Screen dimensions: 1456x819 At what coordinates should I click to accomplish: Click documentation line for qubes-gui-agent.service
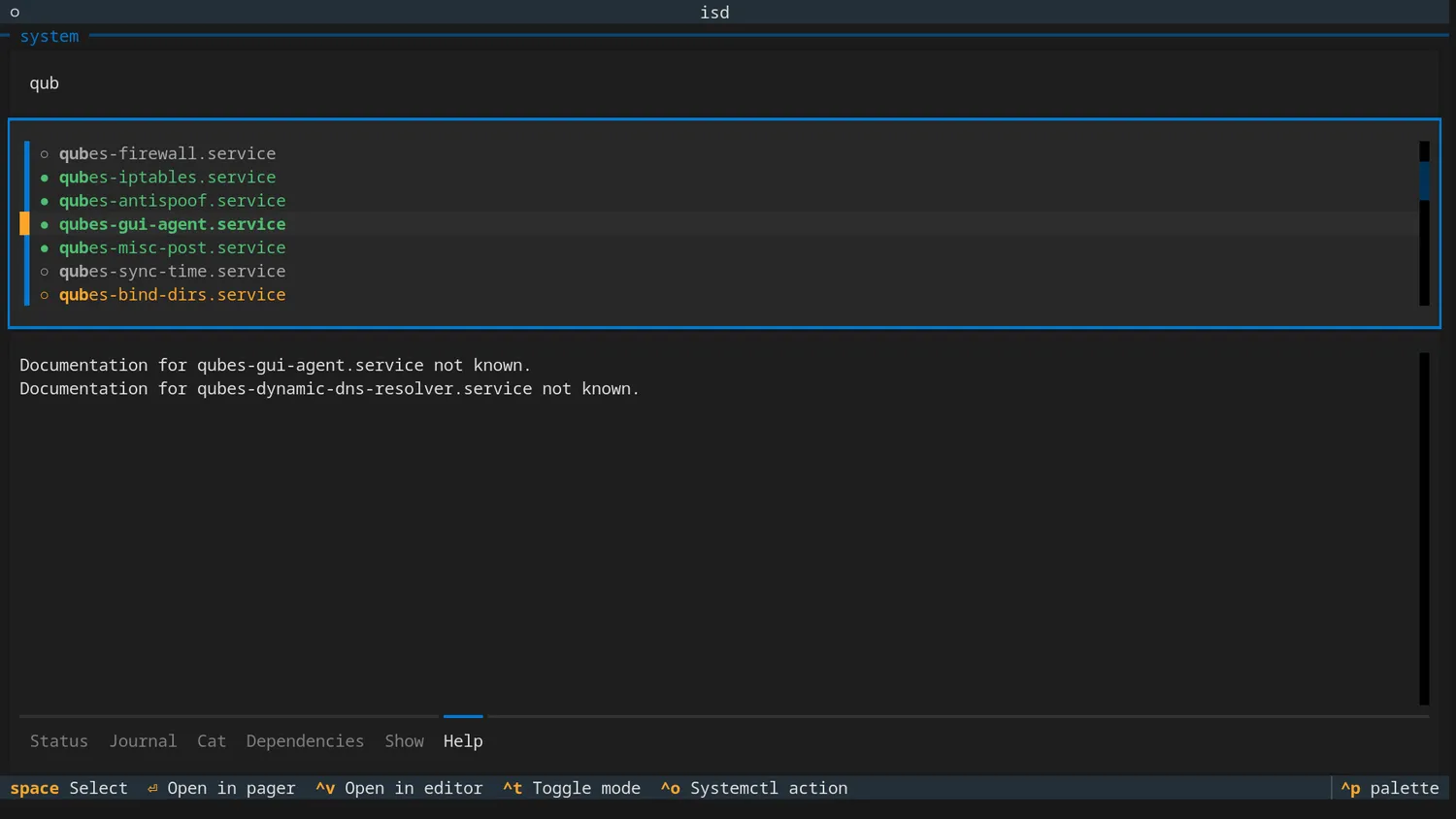[x=276, y=365]
